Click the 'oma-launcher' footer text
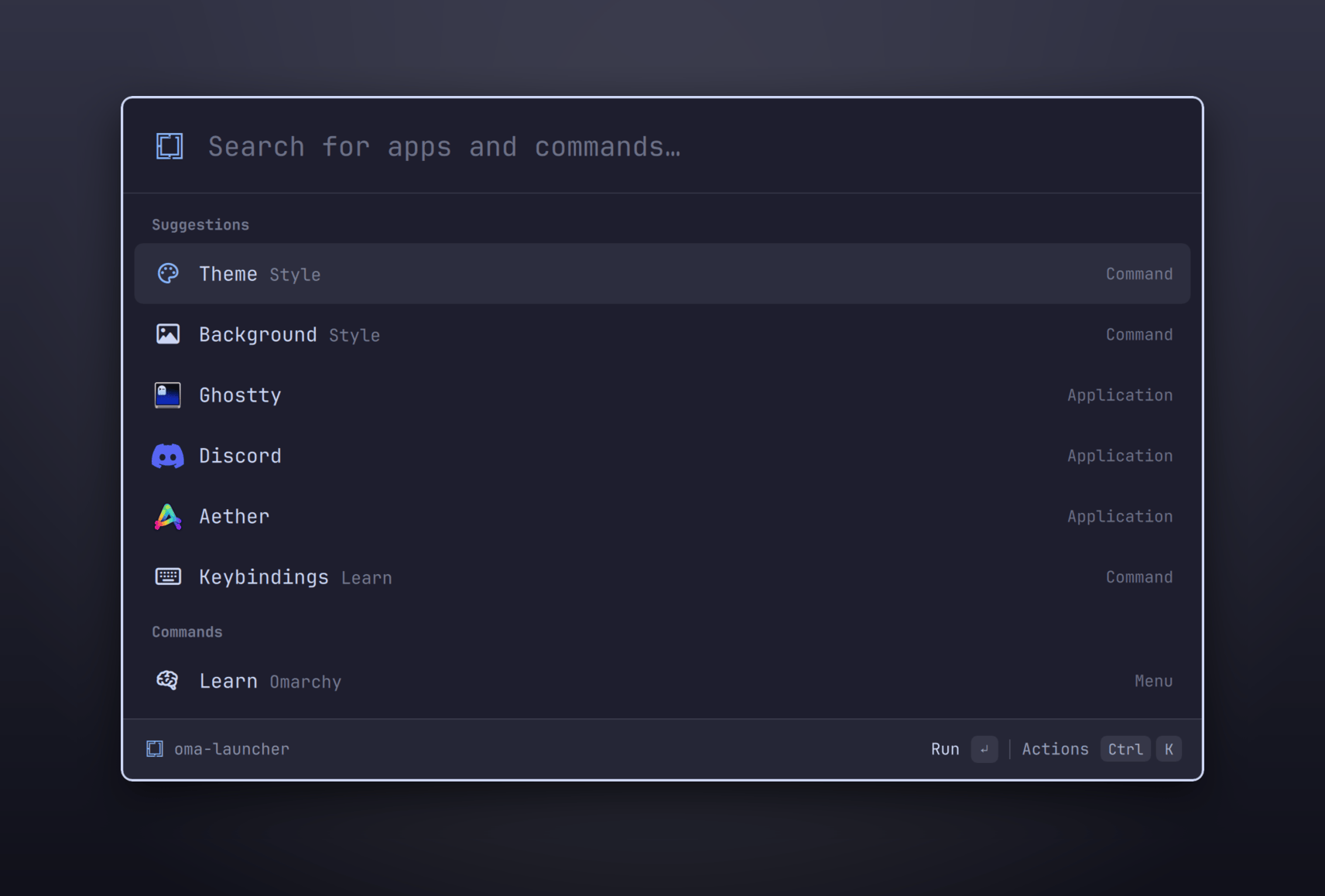This screenshot has width=1325, height=896. point(231,749)
